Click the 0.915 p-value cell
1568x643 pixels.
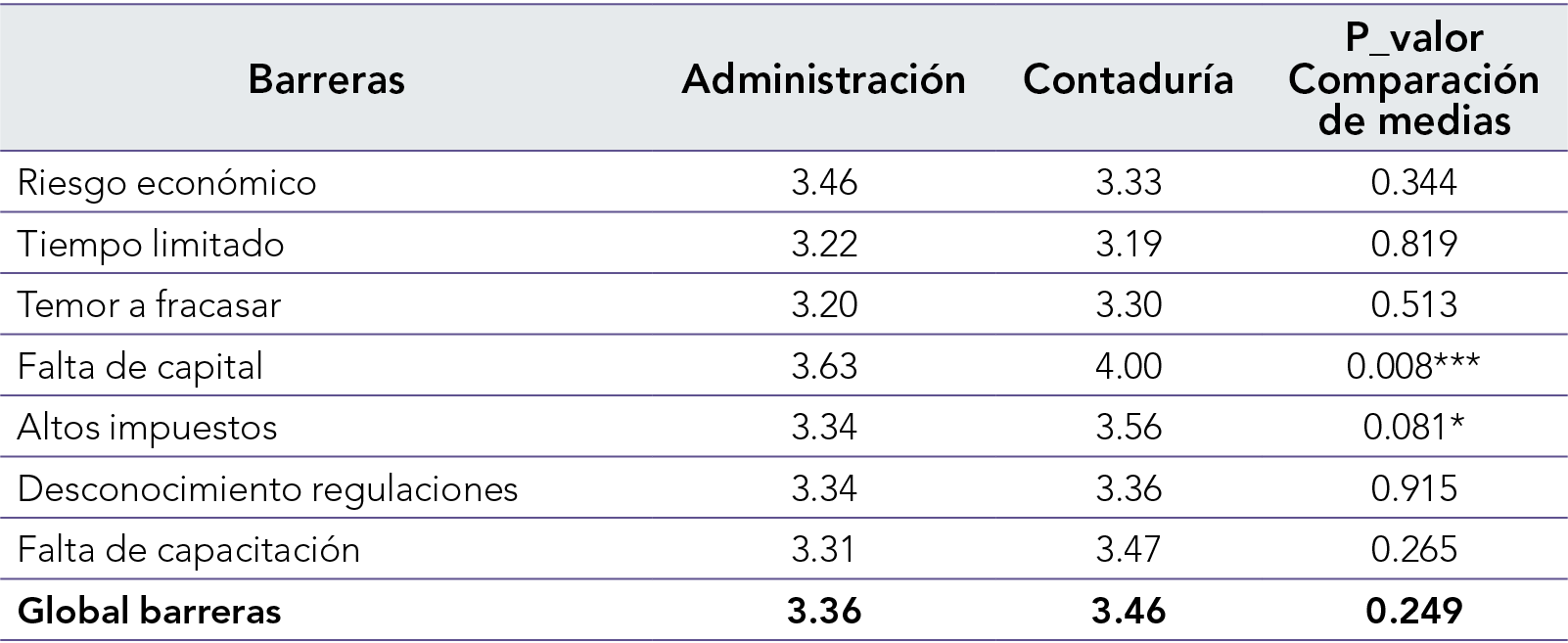[1413, 488]
